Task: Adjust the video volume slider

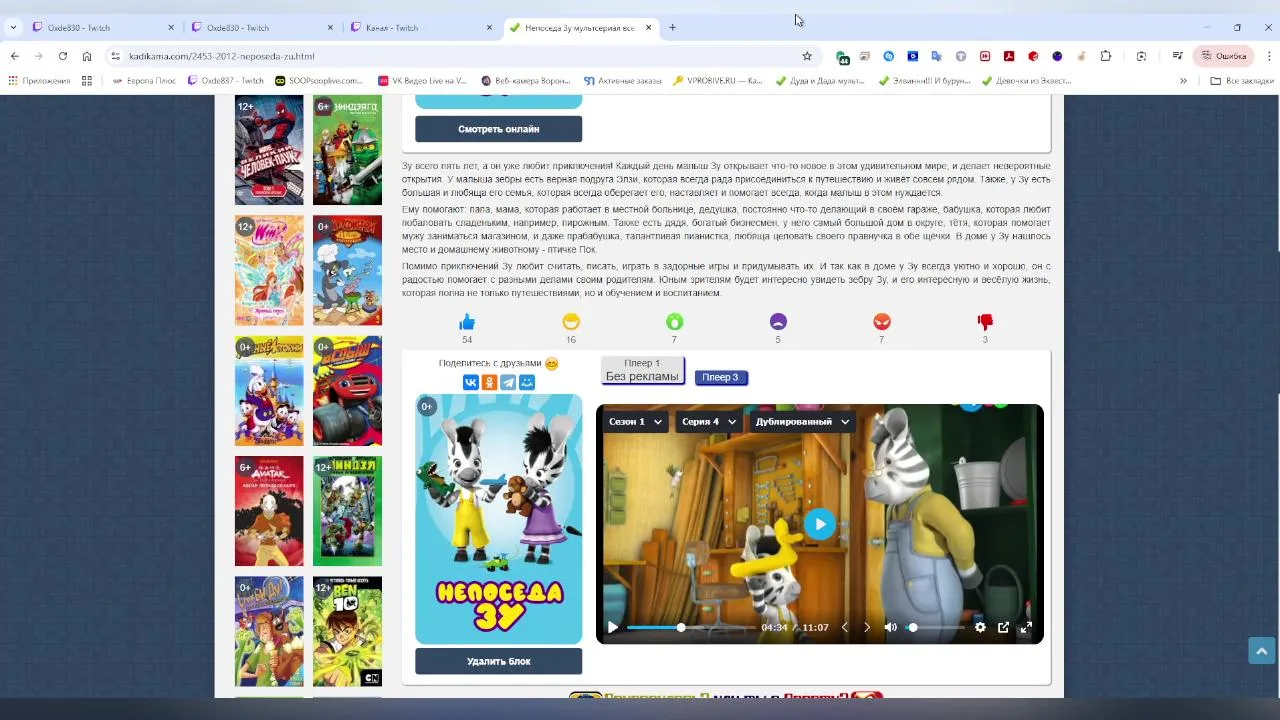Action: point(936,628)
